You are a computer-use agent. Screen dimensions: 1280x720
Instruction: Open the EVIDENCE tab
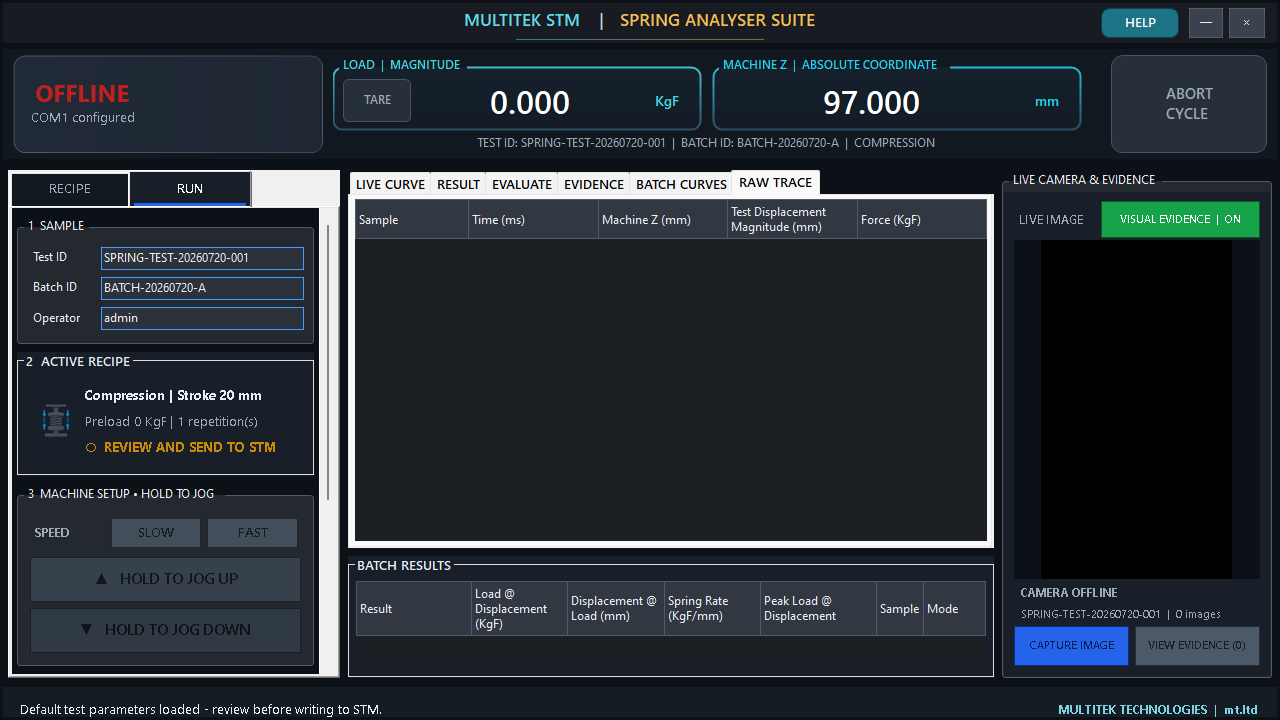coord(594,184)
